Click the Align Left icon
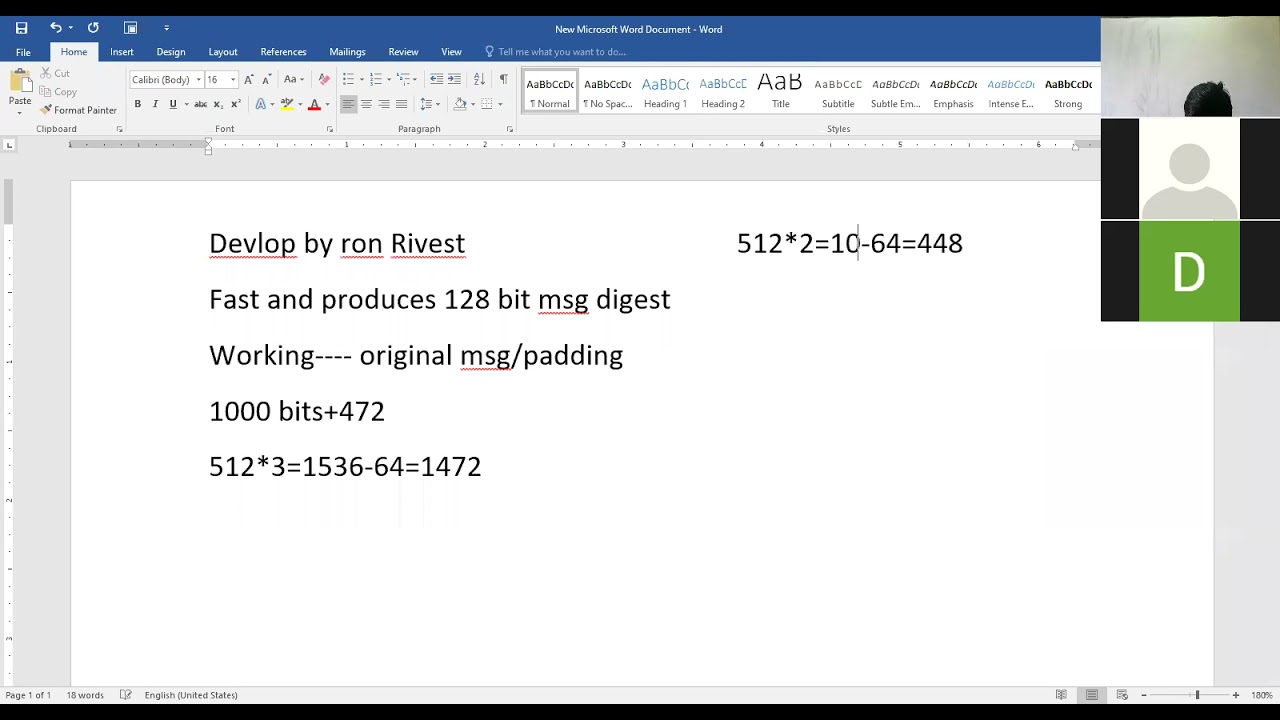Viewport: 1280px width, 720px height. click(348, 104)
